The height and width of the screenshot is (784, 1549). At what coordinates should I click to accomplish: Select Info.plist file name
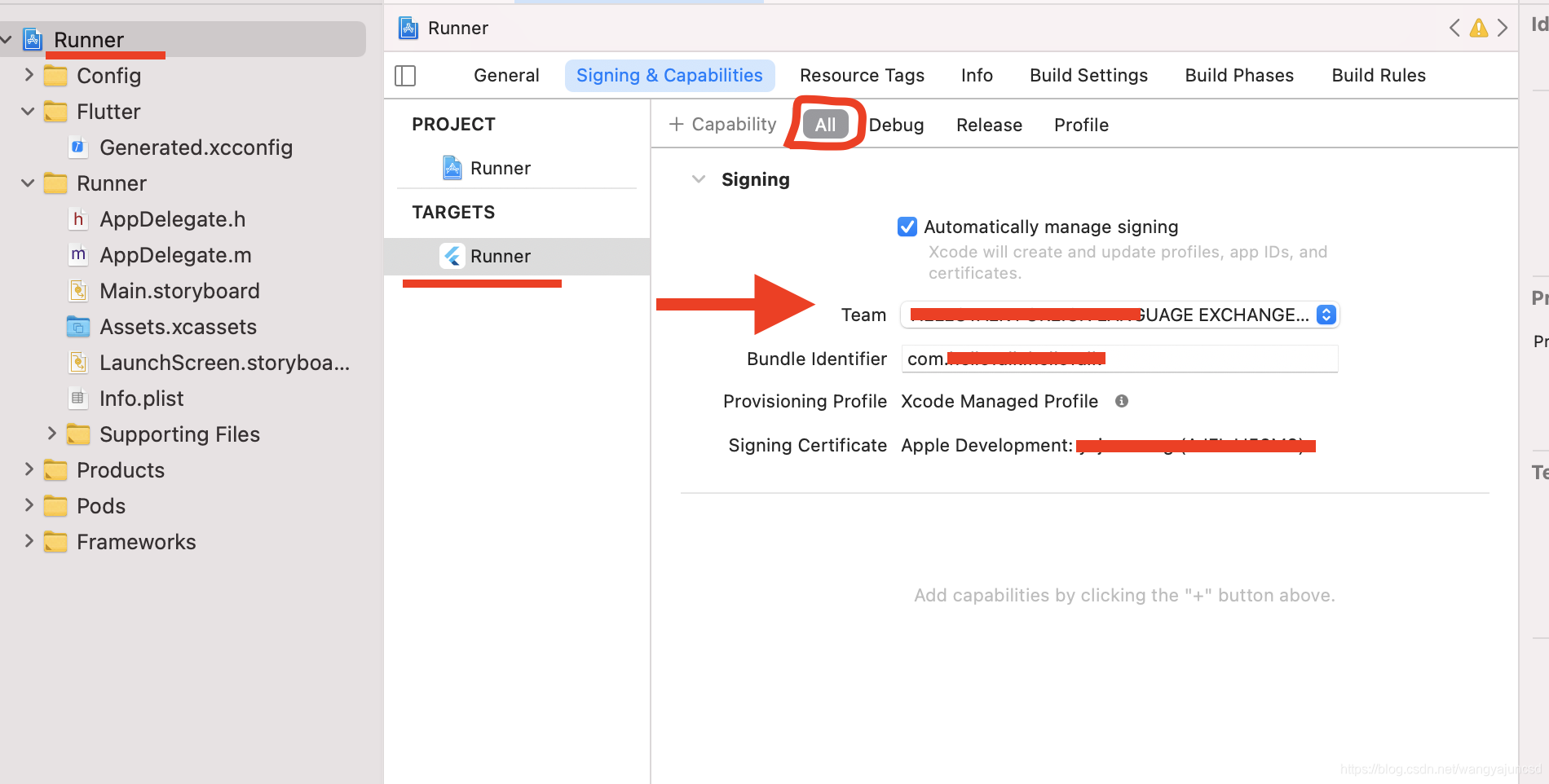point(141,399)
